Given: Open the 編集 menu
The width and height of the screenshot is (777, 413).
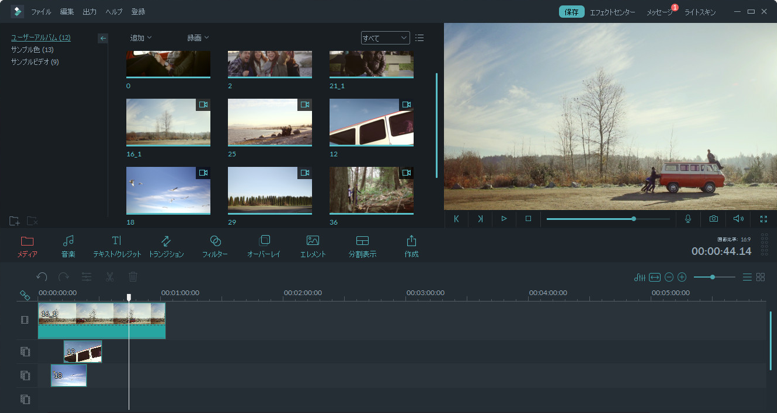Looking at the screenshot, I should coord(66,12).
